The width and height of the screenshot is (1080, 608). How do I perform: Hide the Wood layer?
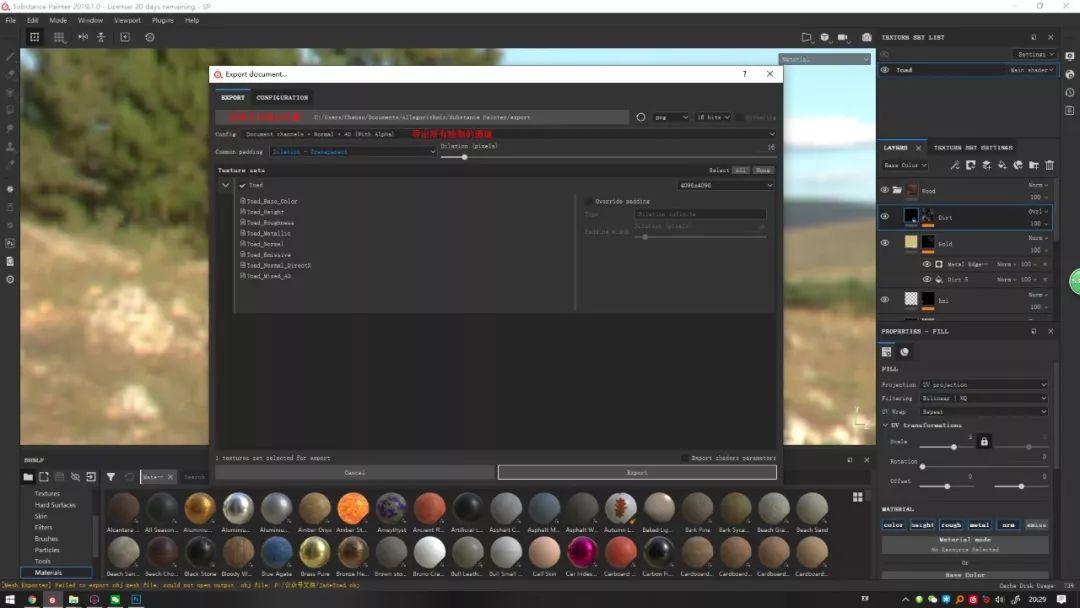coord(884,190)
